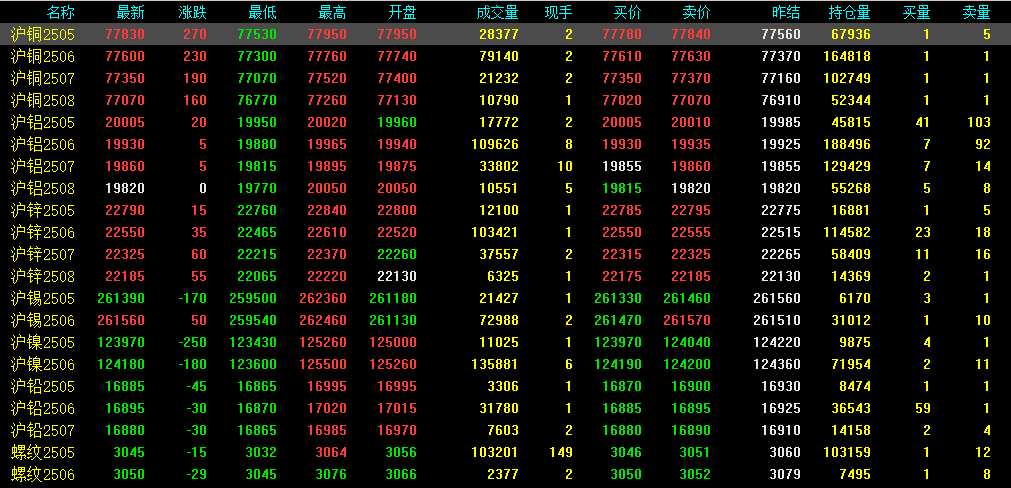Click open interest 102749 for 沪铜2507
Screen dimensions: 1011x488
point(847,79)
